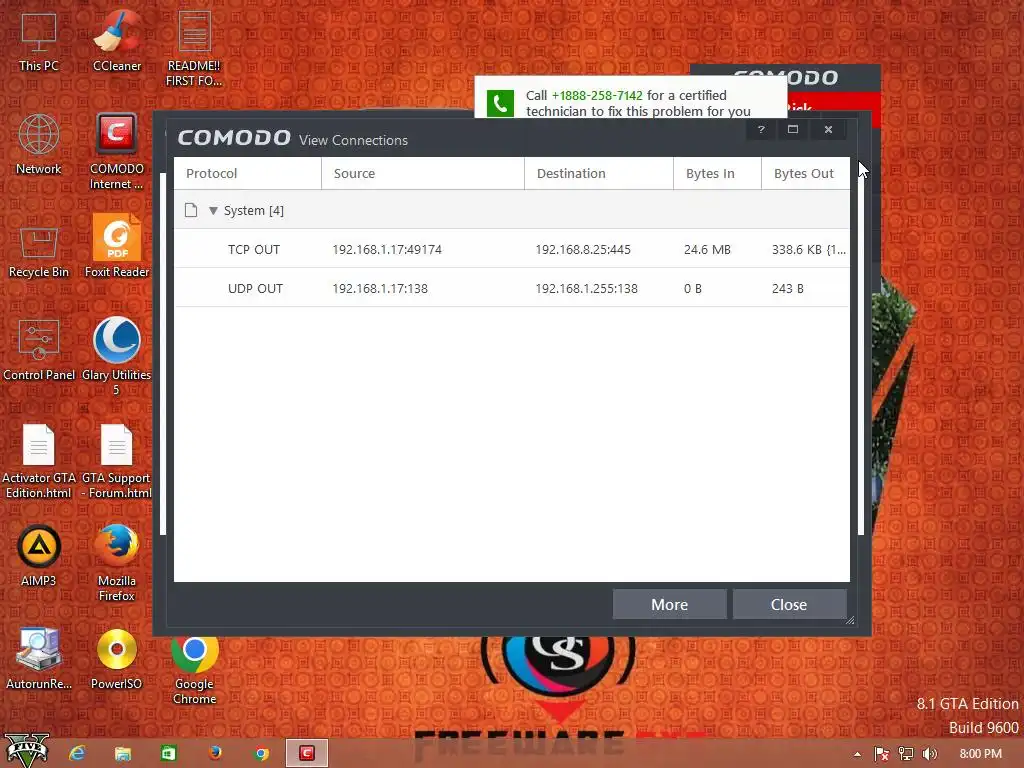Click the 0 B bytes in value
The width and height of the screenshot is (1024, 768).
tap(693, 289)
